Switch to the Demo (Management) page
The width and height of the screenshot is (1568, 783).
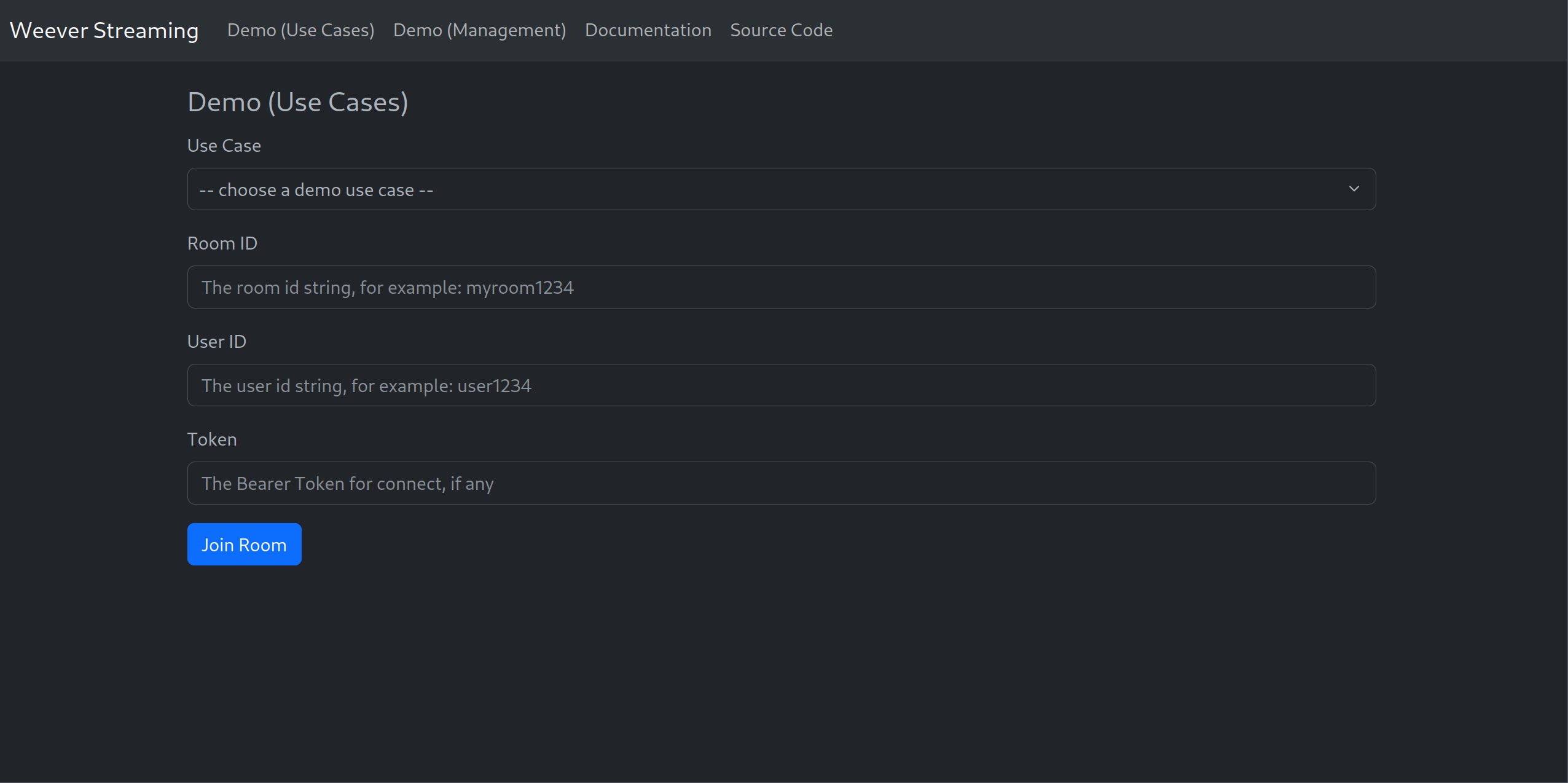coord(479,30)
